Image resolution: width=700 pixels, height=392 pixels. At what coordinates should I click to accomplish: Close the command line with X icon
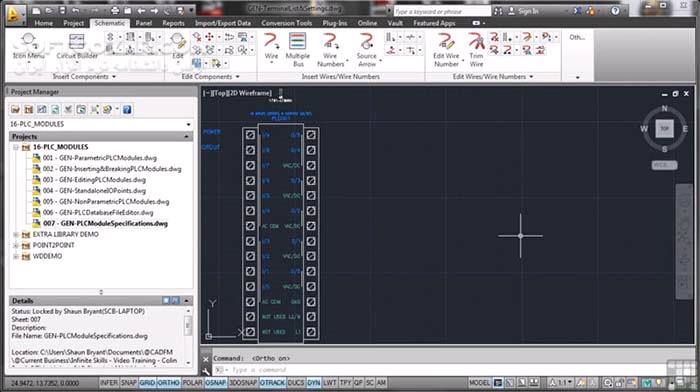tap(206, 359)
